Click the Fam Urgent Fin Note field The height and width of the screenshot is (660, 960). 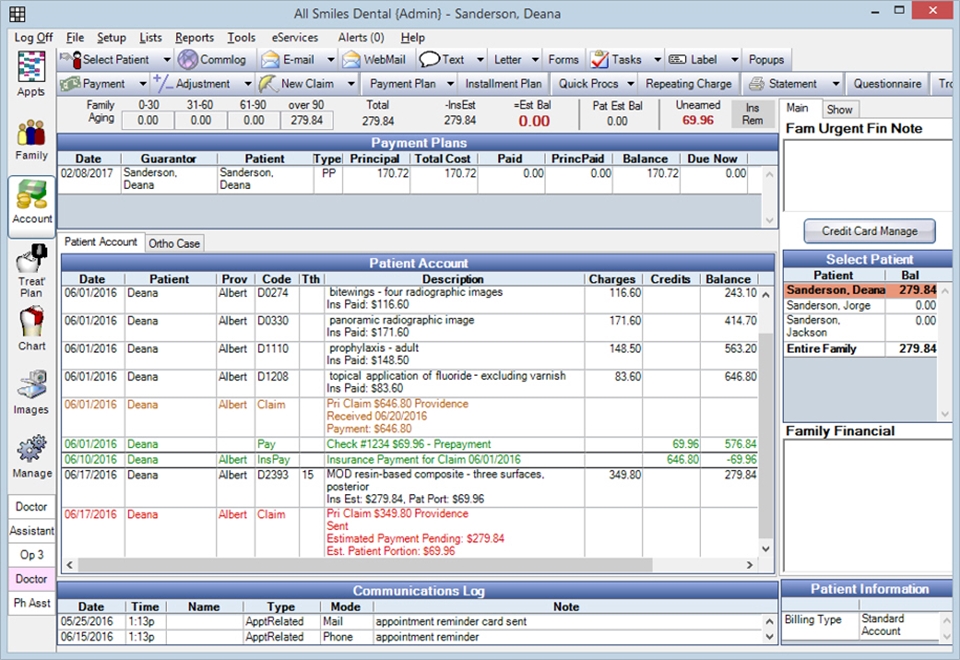click(866, 175)
